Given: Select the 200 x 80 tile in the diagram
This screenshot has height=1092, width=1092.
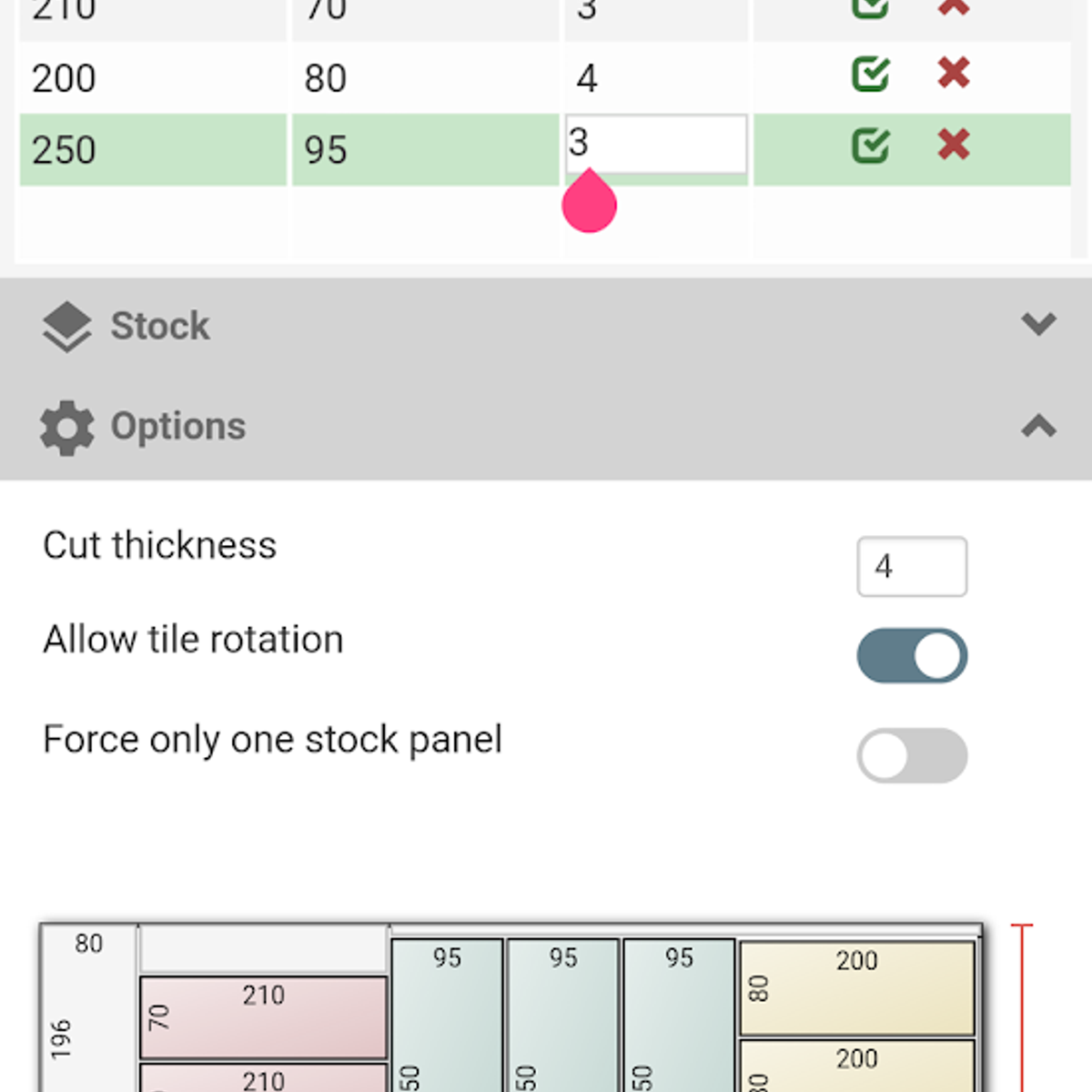Looking at the screenshot, I should coord(856,987).
